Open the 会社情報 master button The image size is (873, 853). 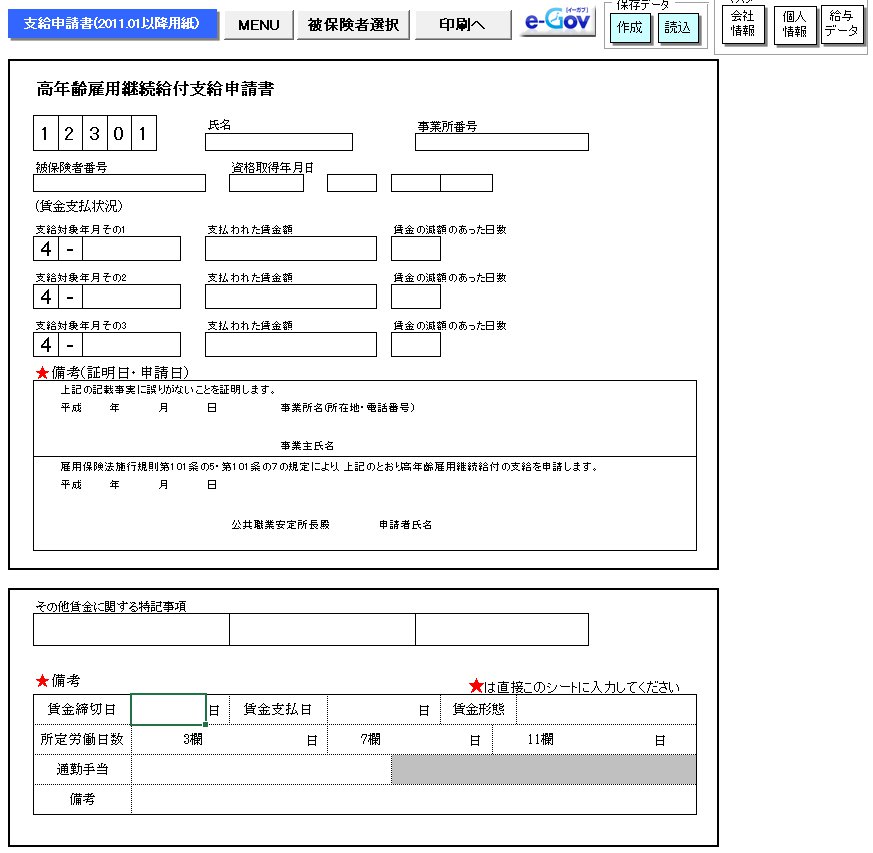pyautogui.click(x=743, y=24)
